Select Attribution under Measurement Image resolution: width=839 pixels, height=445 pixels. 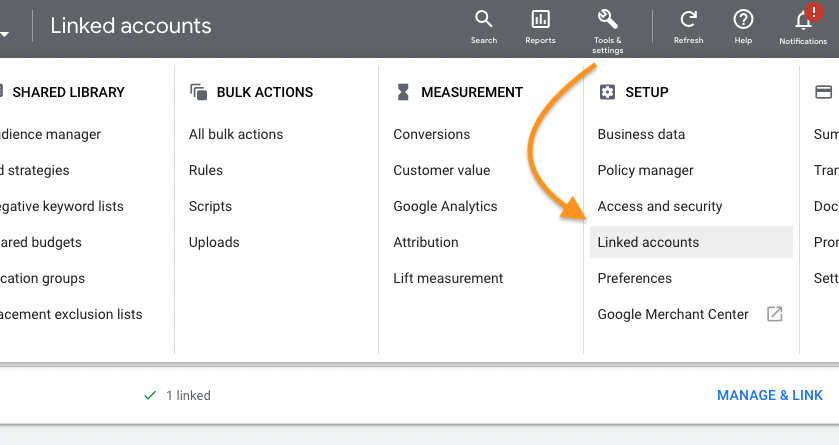[x=426, y=242]
